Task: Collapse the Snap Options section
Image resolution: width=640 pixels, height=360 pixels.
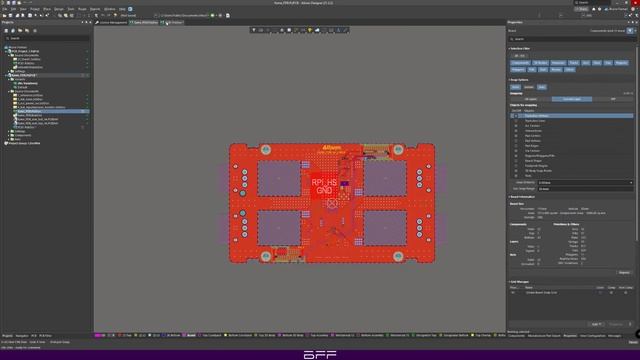Action: pyautogui.click(x=509, y=80)
